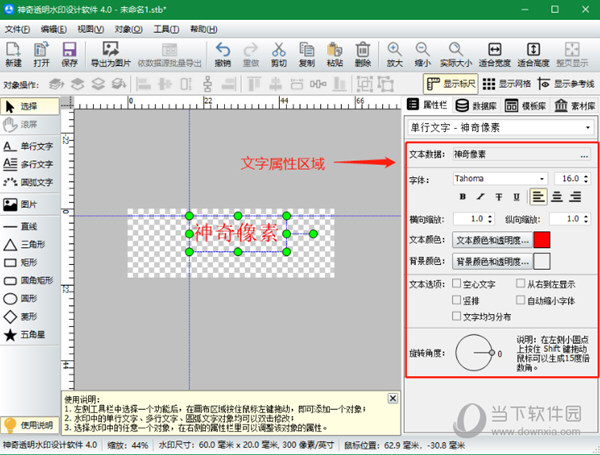Click the 新建 (New) toolbar icon
600x455 pixels.
click(x=13, y=54)
